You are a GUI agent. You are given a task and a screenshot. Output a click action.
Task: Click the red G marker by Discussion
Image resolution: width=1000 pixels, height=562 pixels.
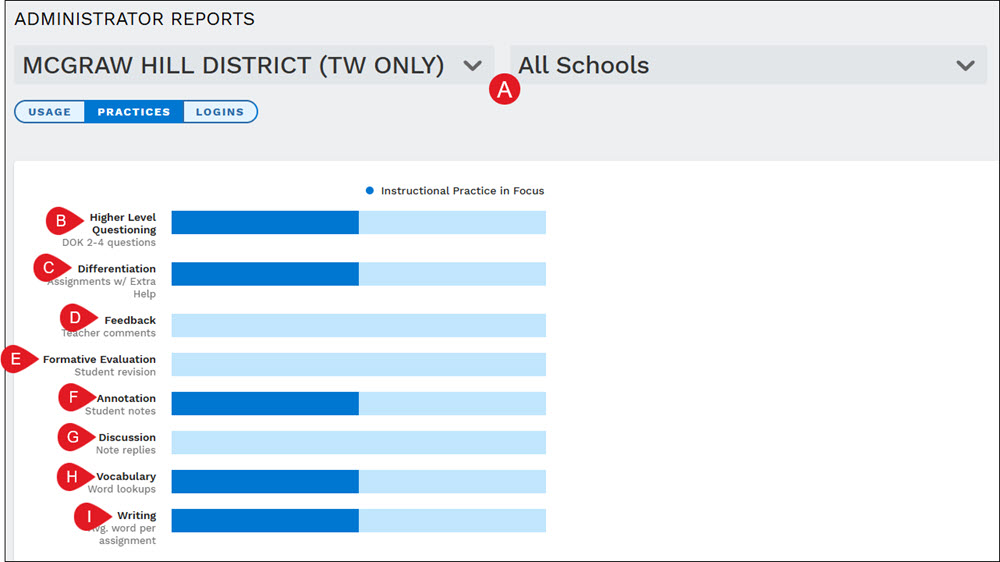tap(76, 437)
